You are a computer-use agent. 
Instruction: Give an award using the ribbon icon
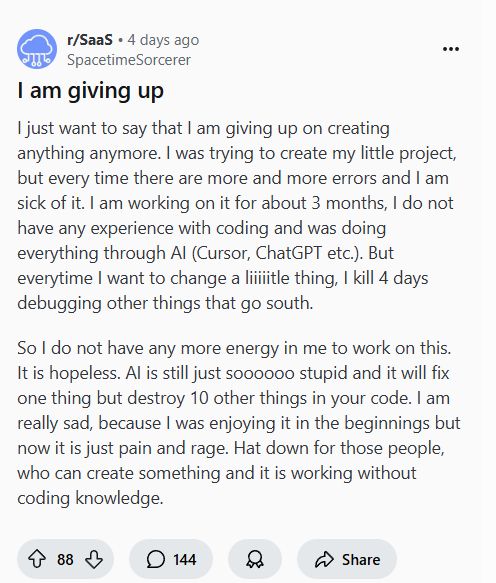(255, 559)
